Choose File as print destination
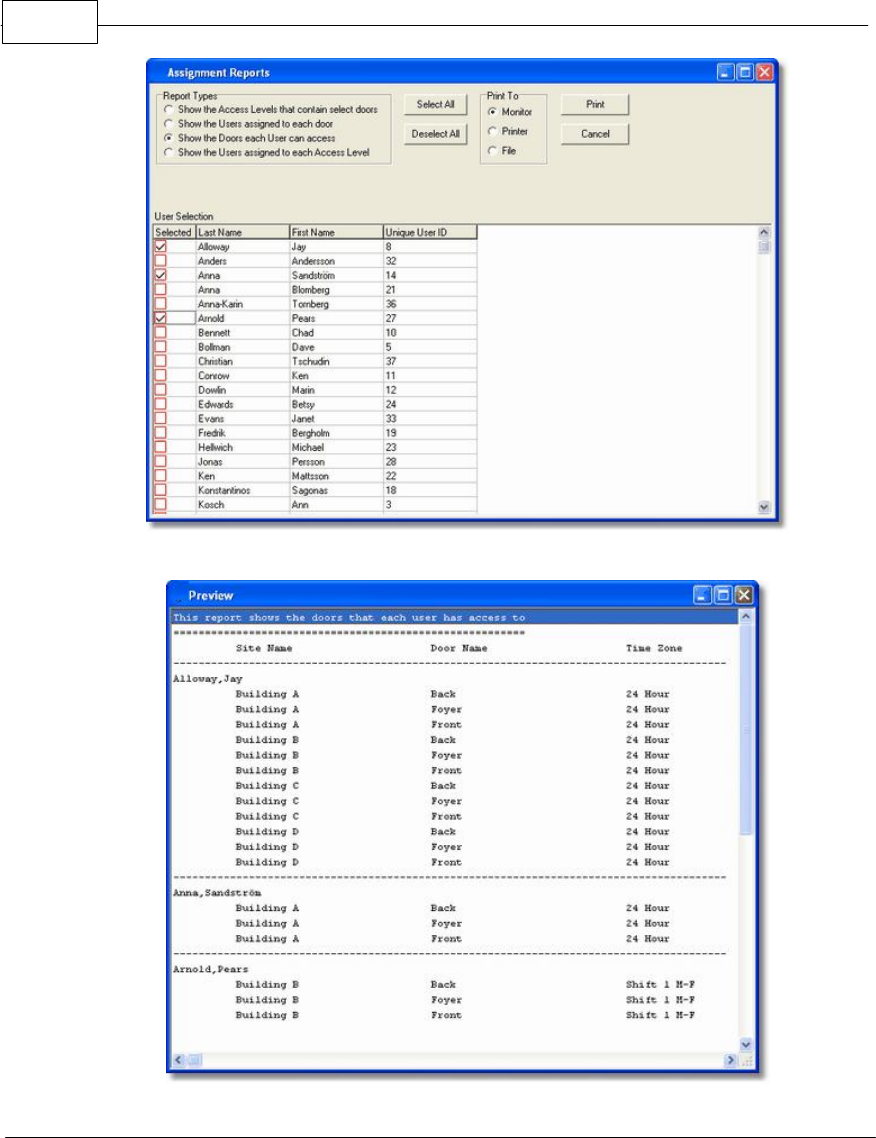Viewport: 876px width, 1138px height. 493,151
